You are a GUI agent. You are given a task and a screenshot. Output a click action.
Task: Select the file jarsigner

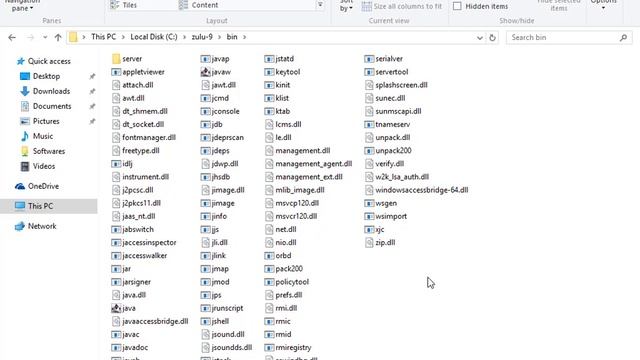point(131,282)
